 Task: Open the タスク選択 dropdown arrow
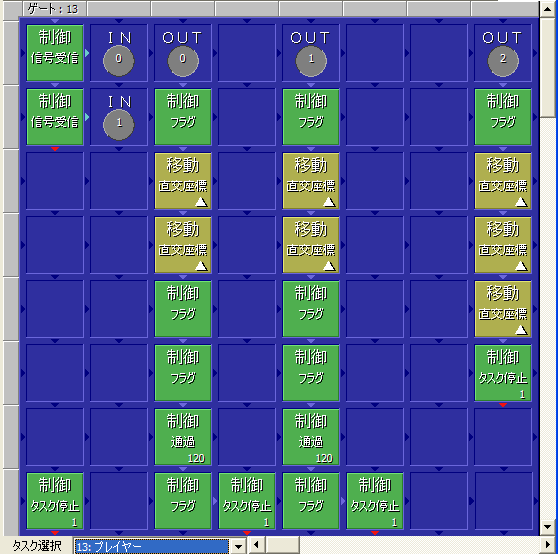click(x=238, y=546)
